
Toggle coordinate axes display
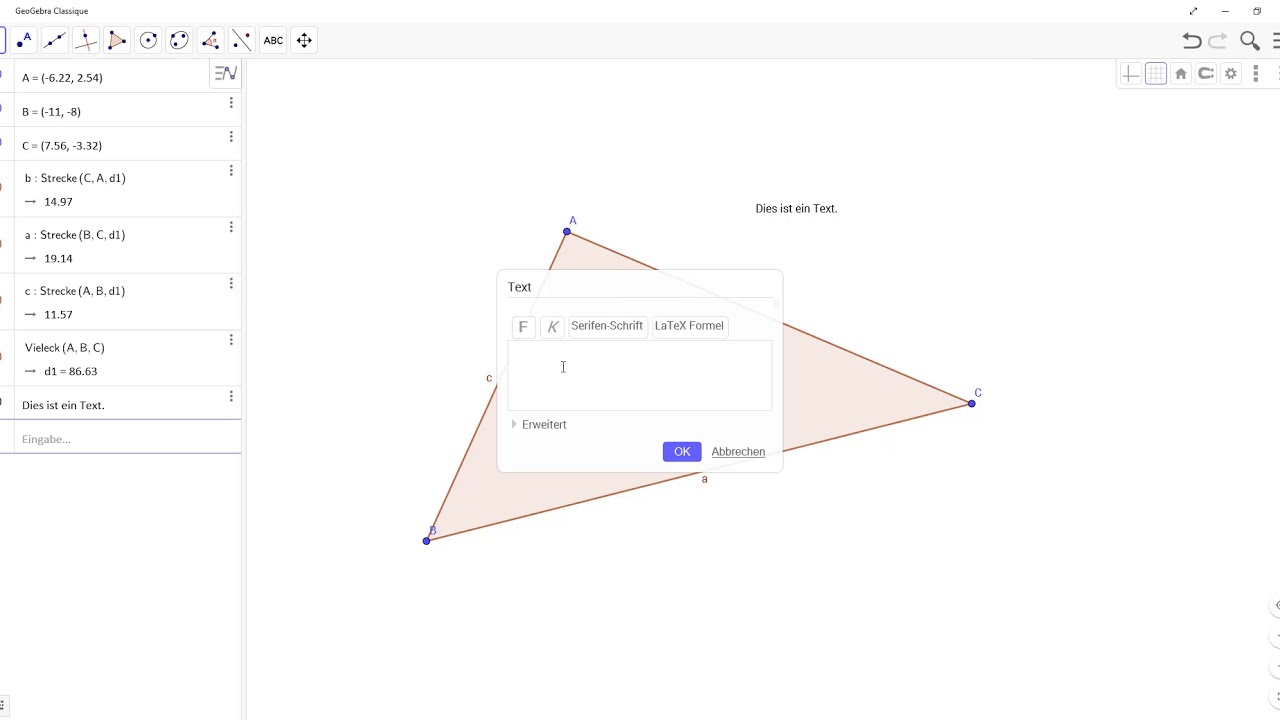1130,74
